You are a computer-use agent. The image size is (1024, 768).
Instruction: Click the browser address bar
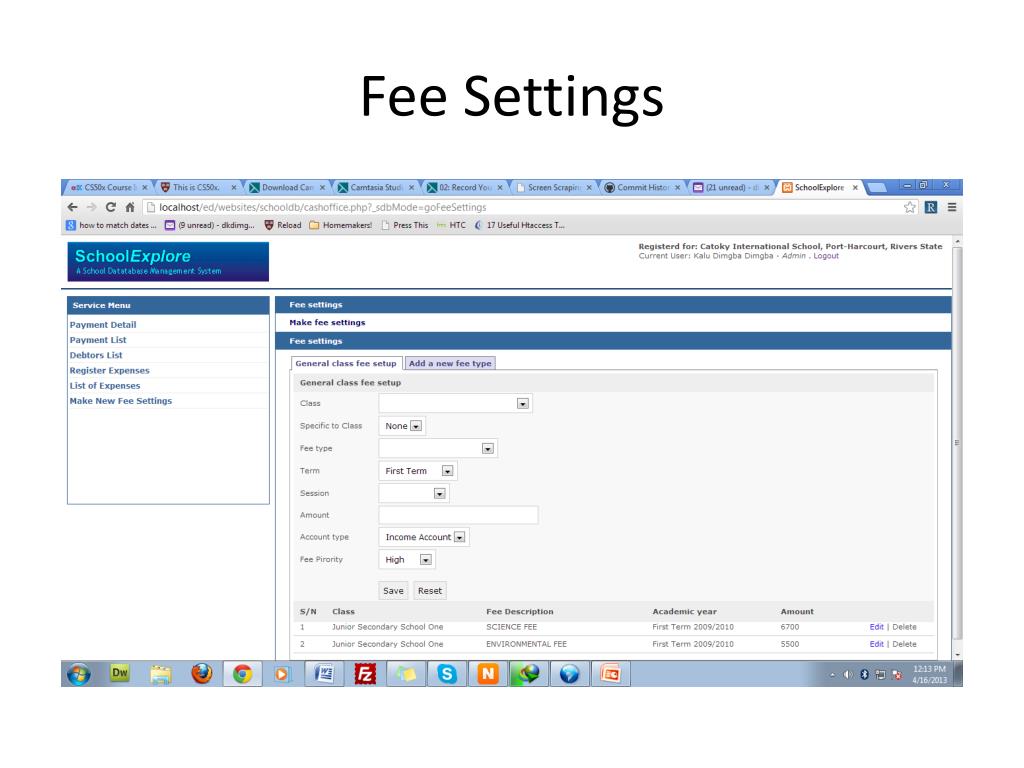tap(522, 207)
